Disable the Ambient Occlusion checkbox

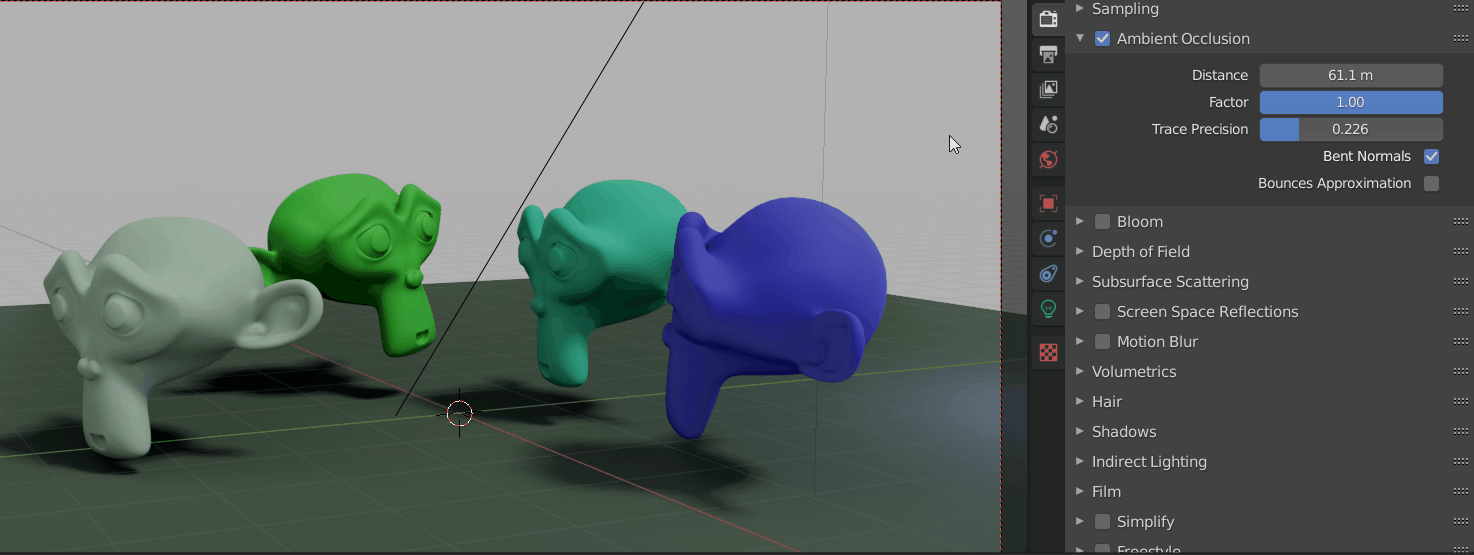click(1102, 39)
